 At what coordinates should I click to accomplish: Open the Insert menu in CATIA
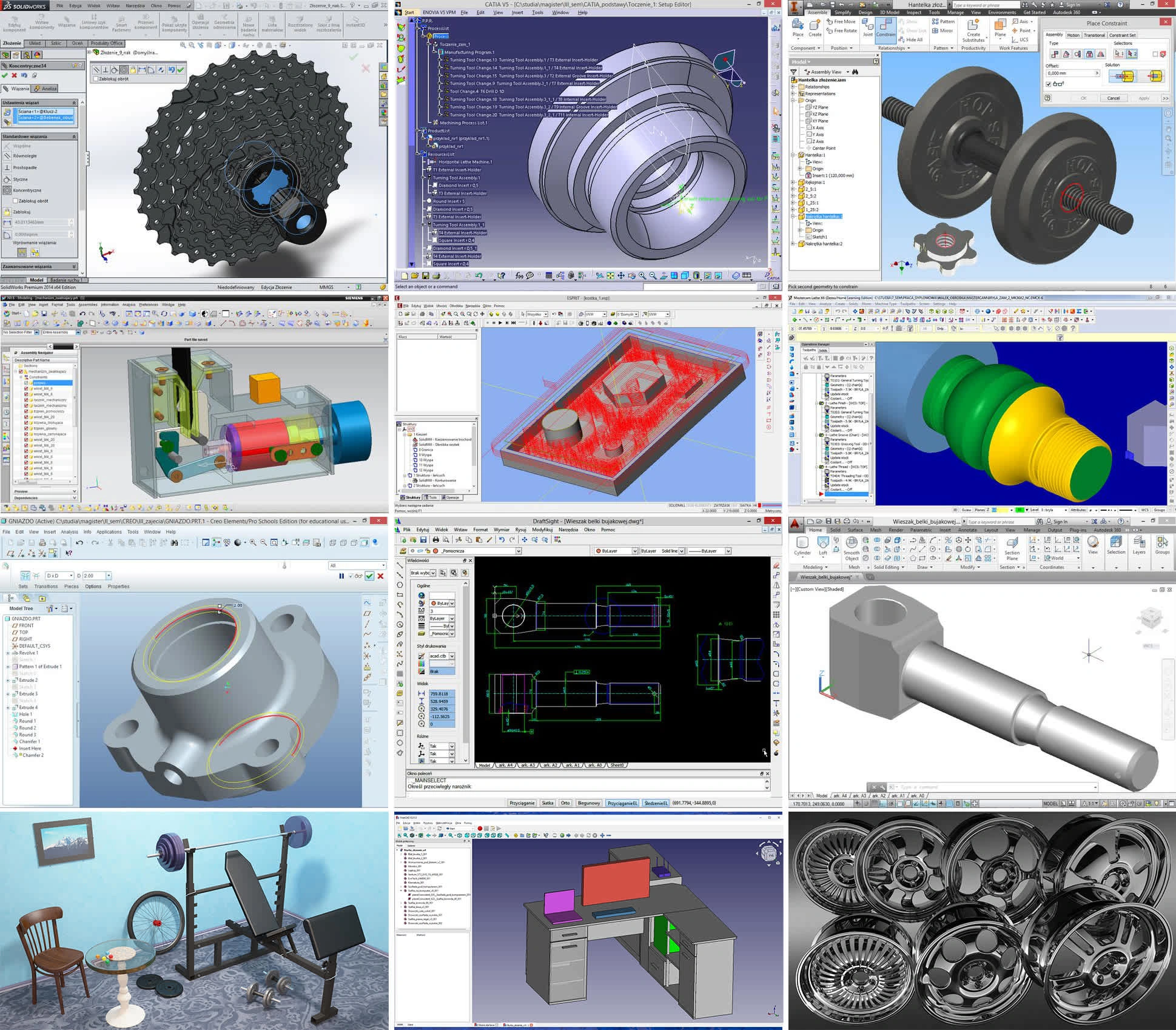pos(517,12)
